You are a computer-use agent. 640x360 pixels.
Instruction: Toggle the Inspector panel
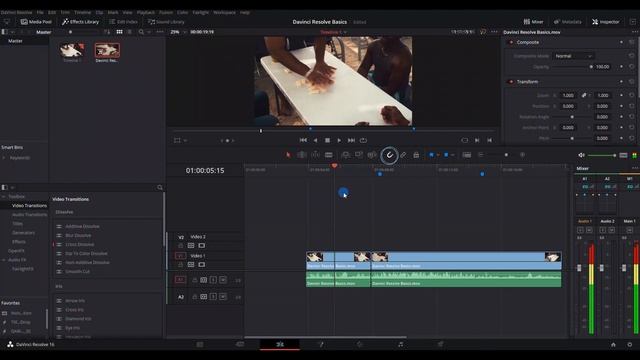[606, 22]
